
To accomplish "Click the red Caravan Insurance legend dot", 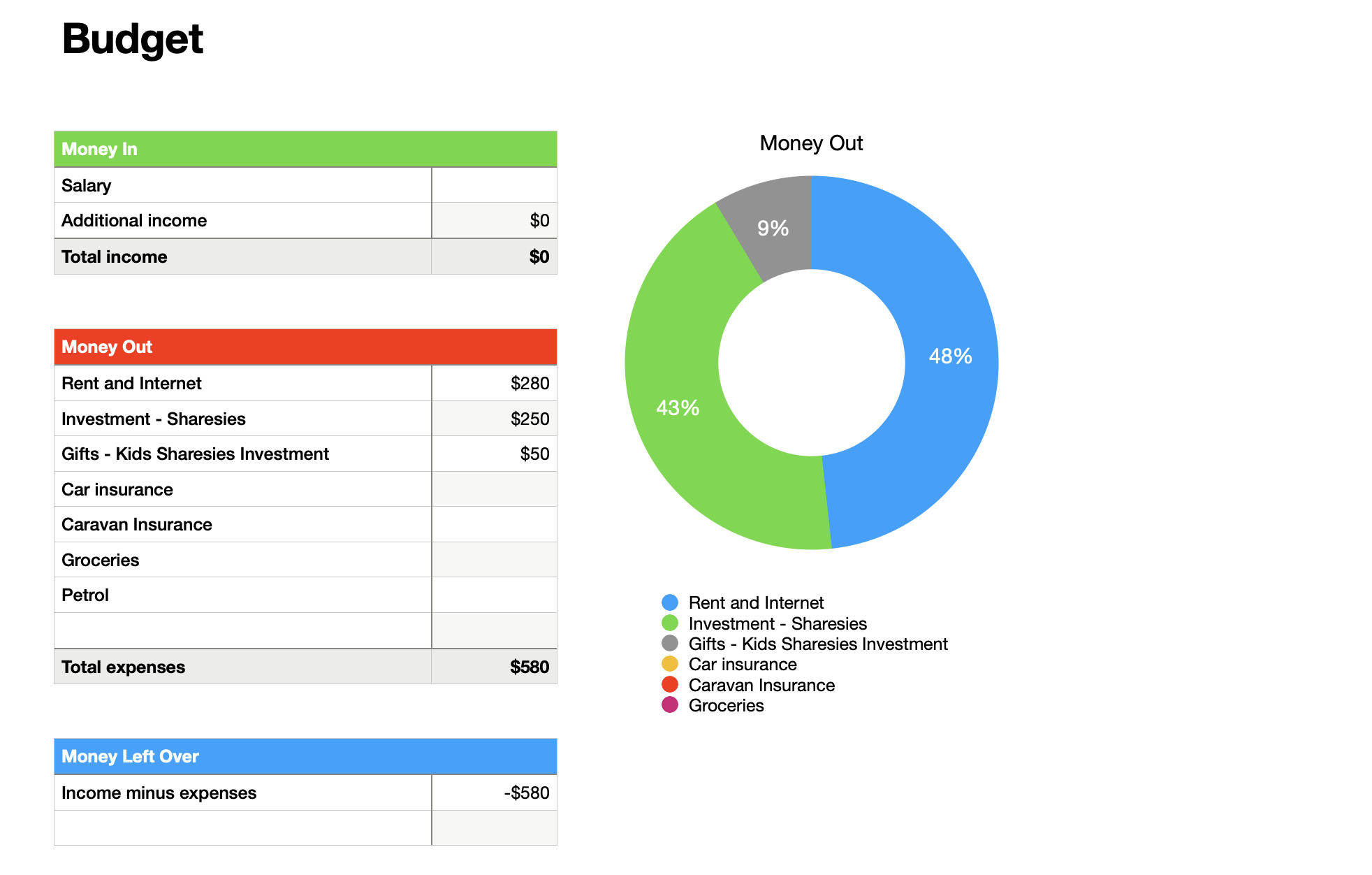I will pyautogui.click(x=670, y=684).
